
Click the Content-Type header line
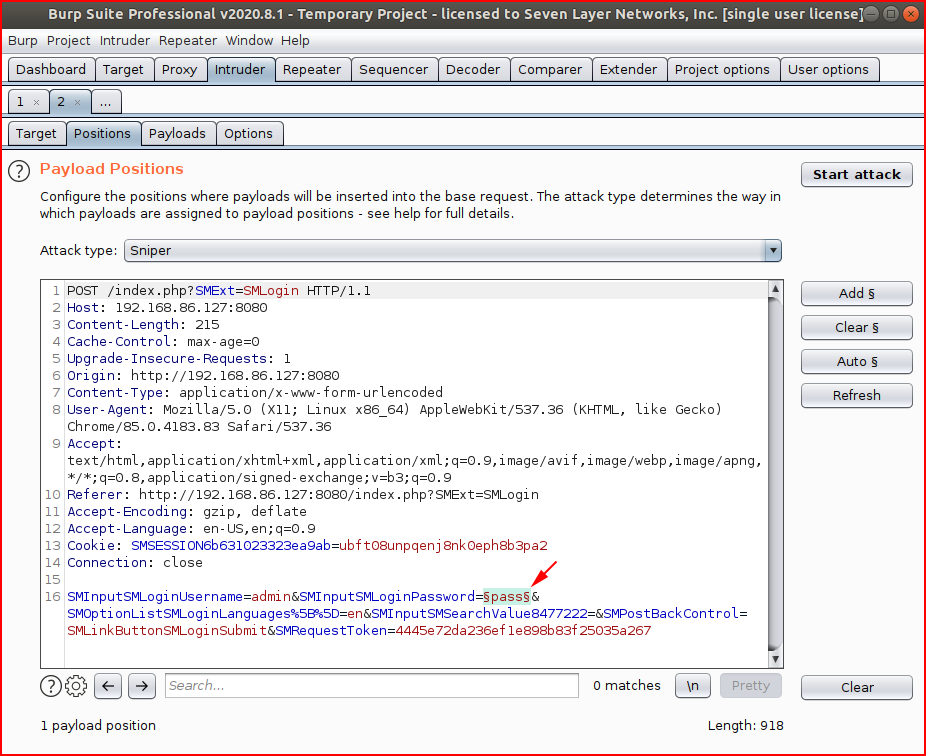click(x=255, y=393)
